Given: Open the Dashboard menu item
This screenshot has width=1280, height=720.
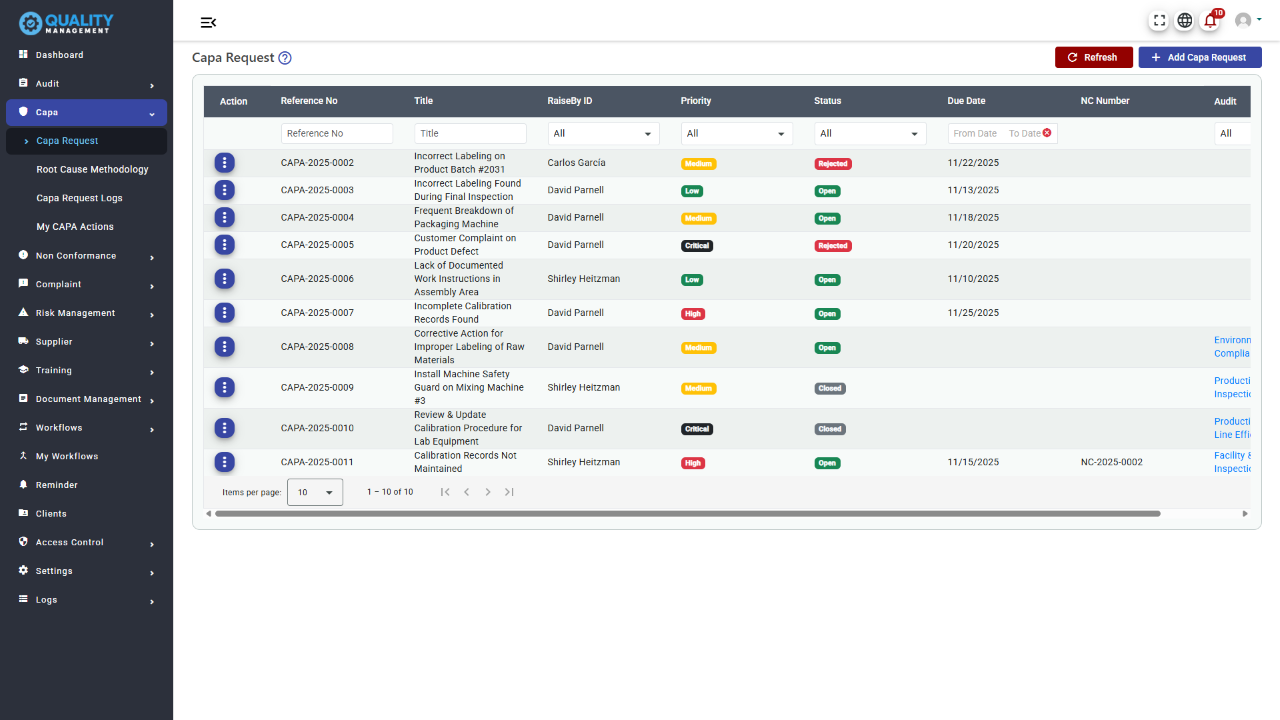Looking at the screenshot, I should point(60,55).
